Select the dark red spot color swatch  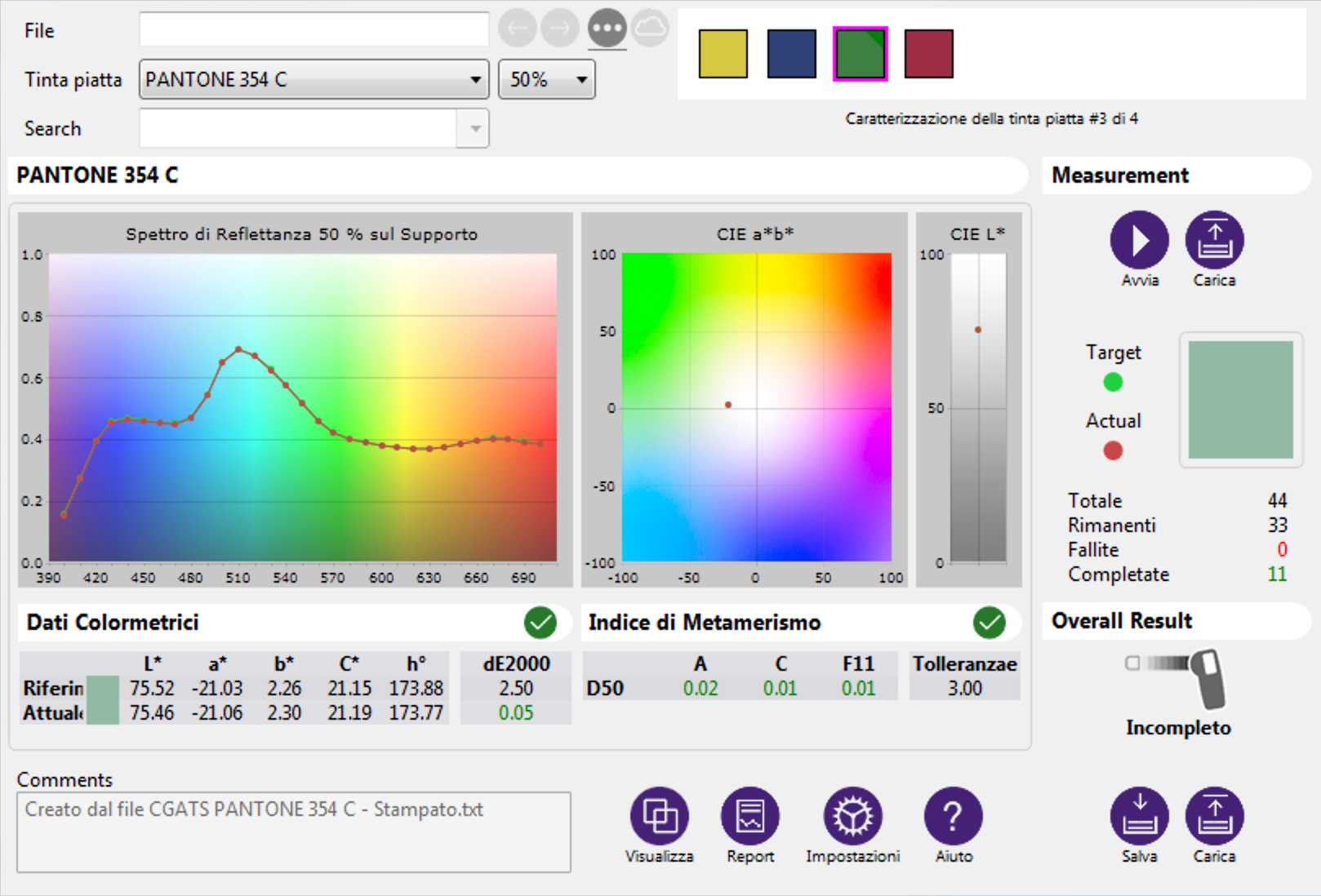pyautogui.click(x=928, y=54)
